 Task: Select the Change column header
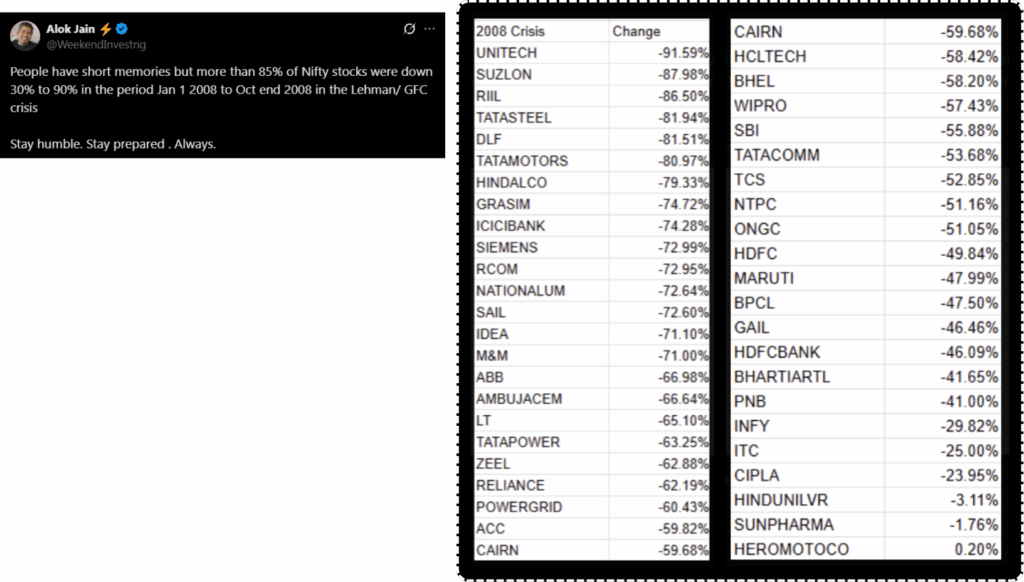click(x=659, y=31)
